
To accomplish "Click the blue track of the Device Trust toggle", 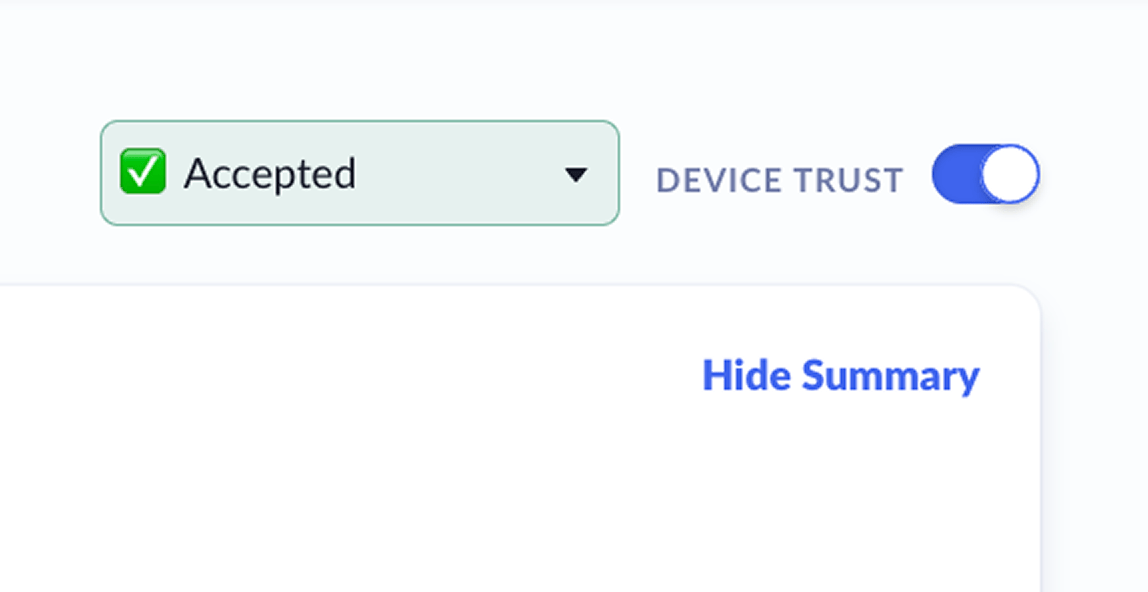I will 955,174.
